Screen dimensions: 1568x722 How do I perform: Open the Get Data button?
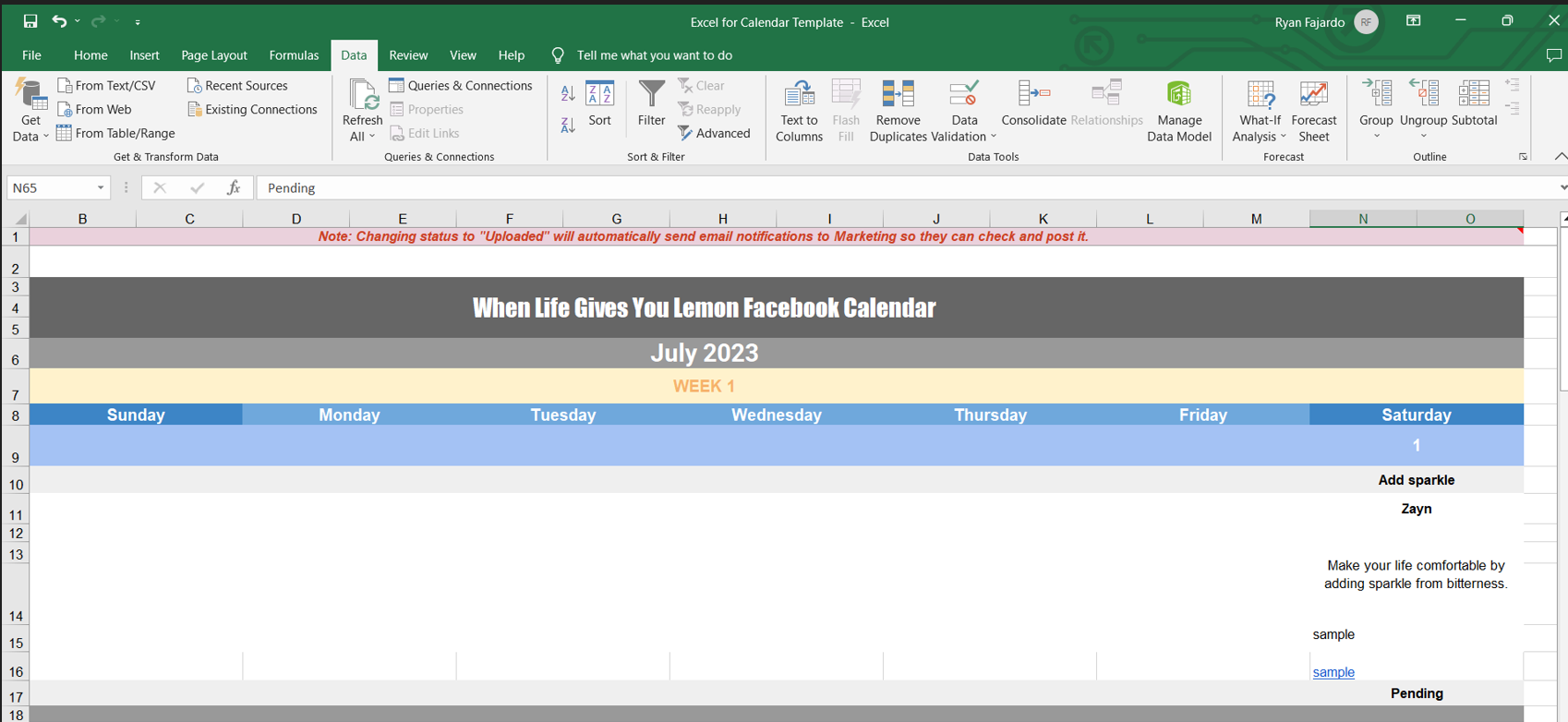[x=30, y=111]
